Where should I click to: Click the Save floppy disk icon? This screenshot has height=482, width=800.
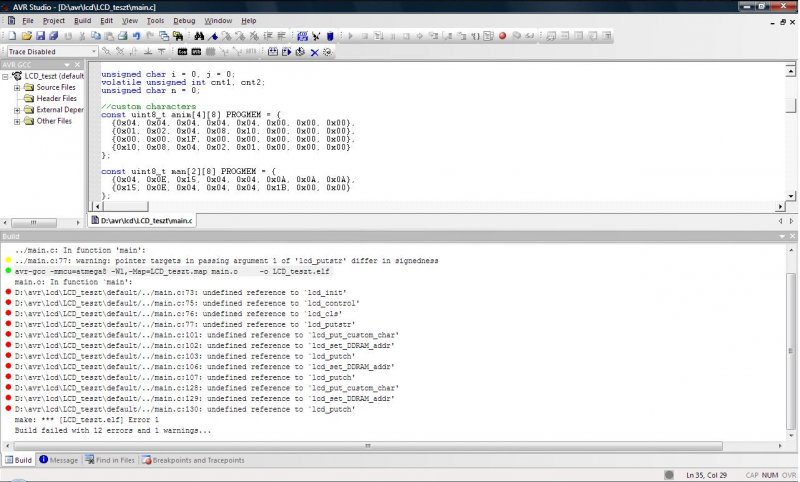pyautogui.click(x=40, y=36)
